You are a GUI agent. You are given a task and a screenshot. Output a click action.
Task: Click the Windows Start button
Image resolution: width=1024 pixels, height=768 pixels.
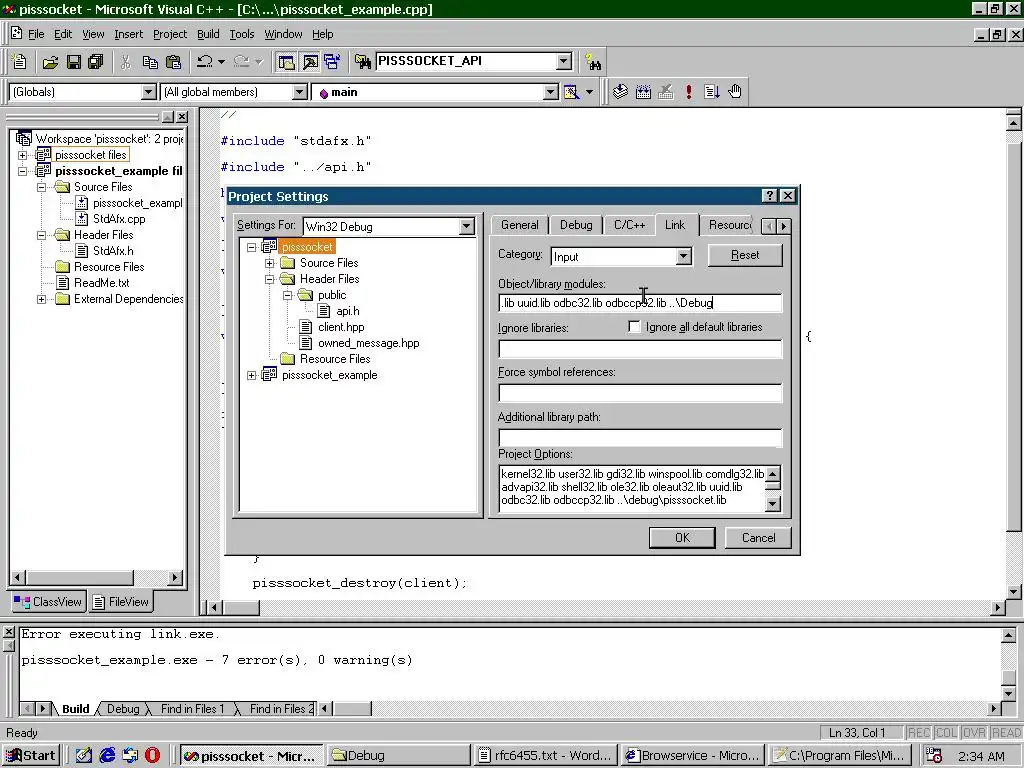pyautogui.click(x=31, y=756)
